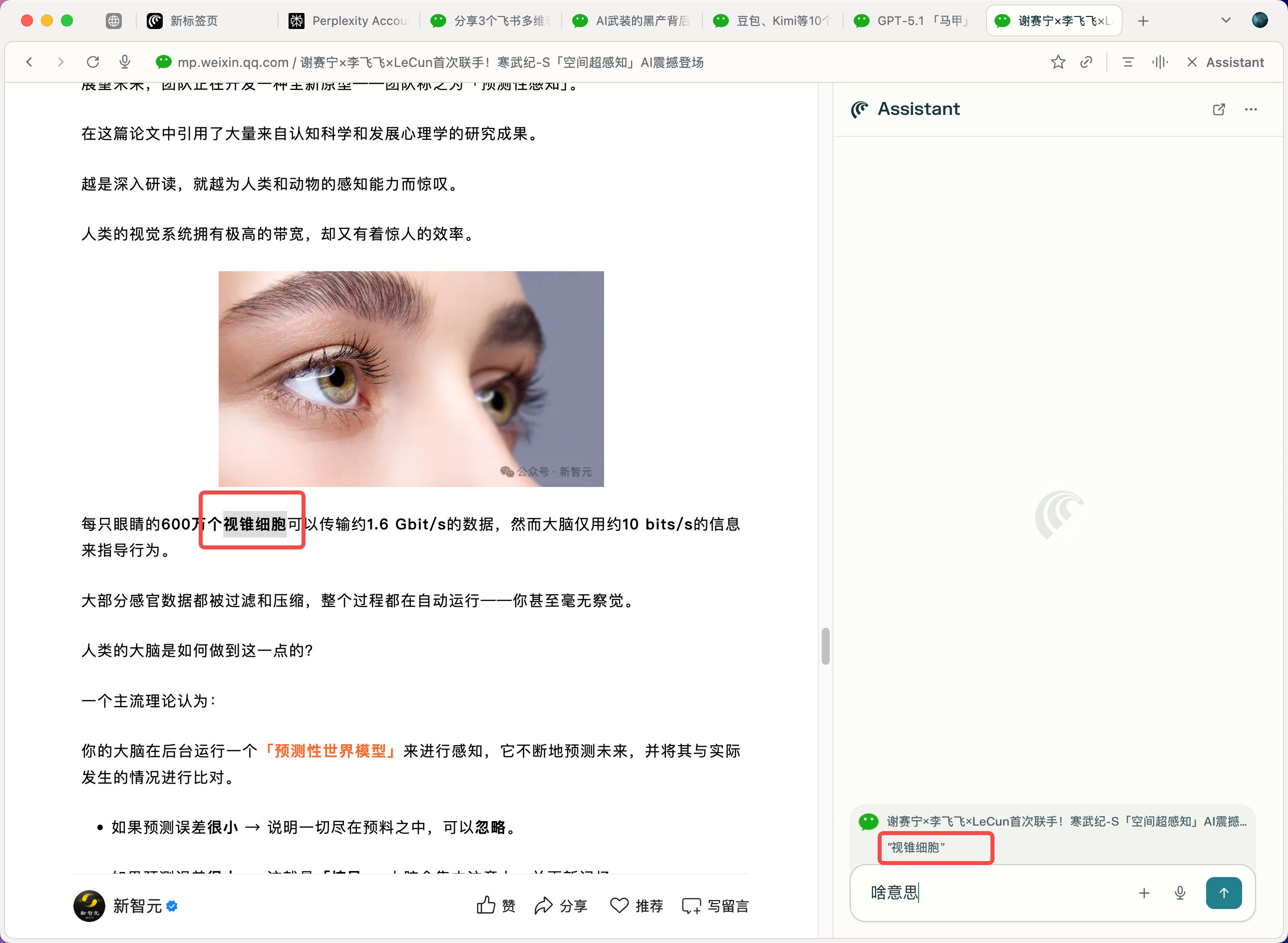Screen dimensions: 1288x943
Task: Toggle 推荐 heart on the article
Action: click(x=636, y=906)
